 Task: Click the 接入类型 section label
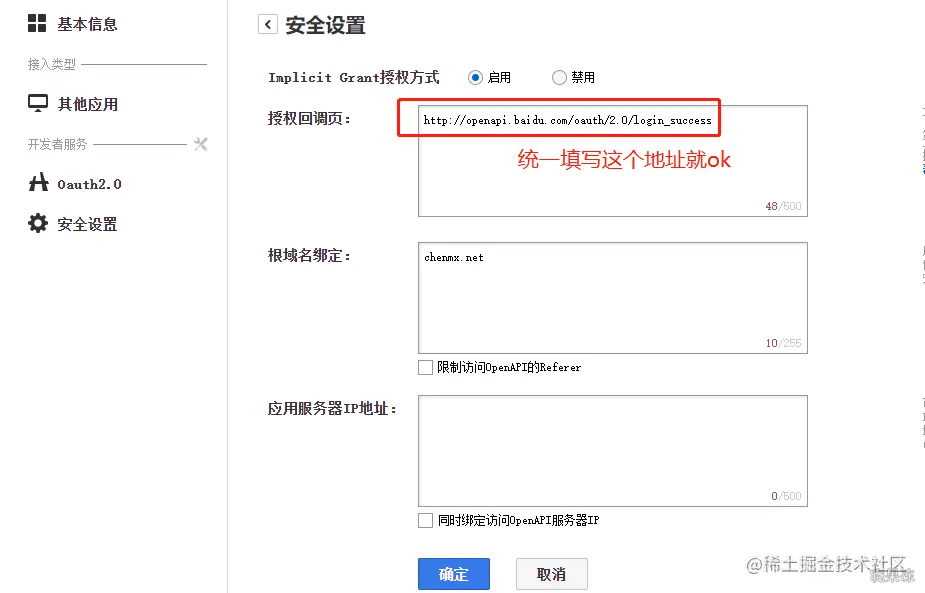click(x=51, y=64)
